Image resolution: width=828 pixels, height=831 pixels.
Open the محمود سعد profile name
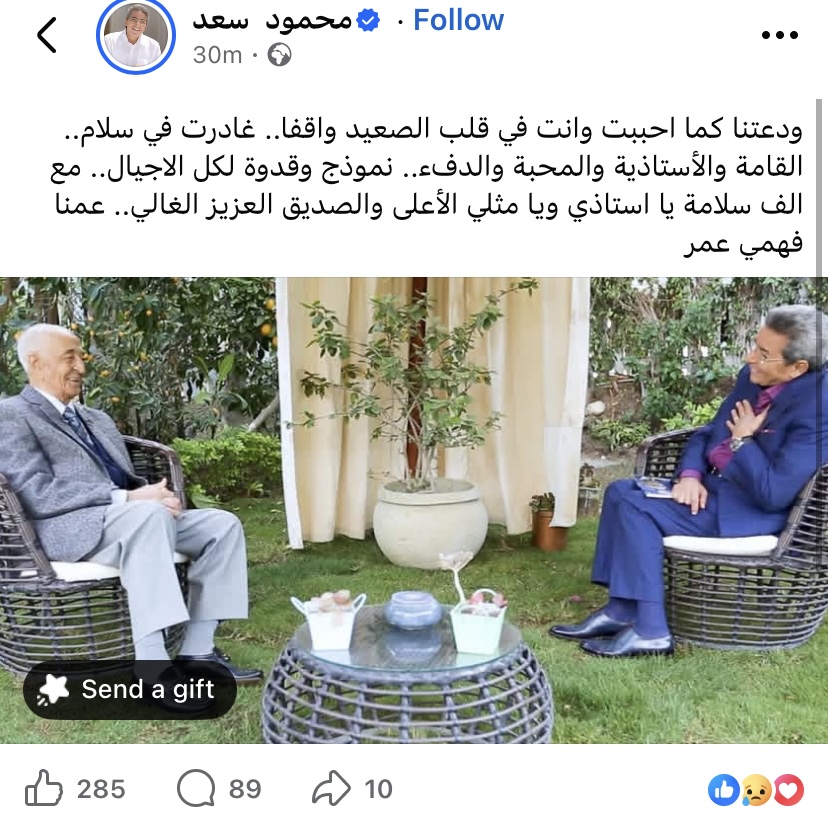272,21
